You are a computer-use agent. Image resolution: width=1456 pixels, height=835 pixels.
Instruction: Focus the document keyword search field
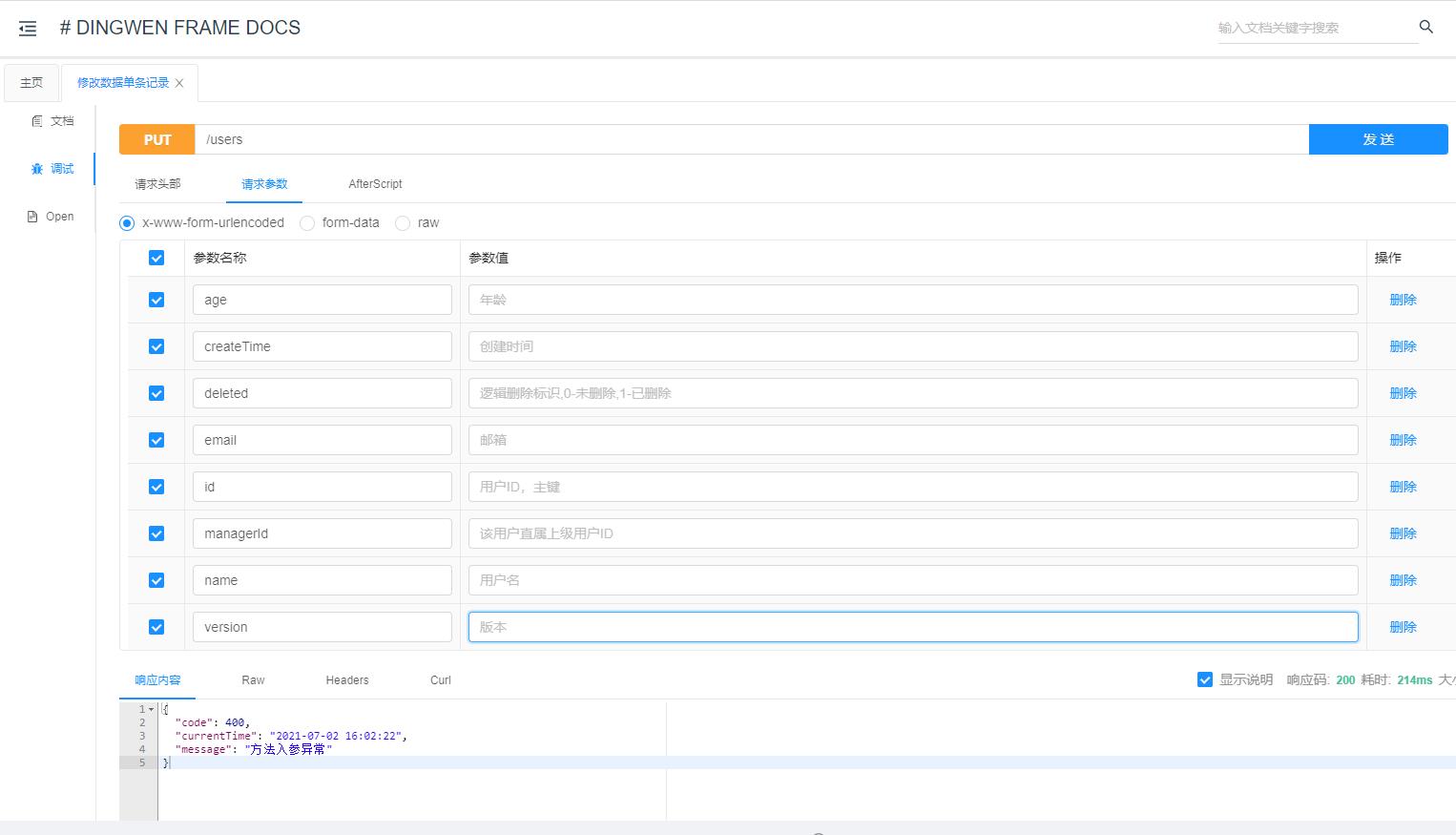(1318, 28)
